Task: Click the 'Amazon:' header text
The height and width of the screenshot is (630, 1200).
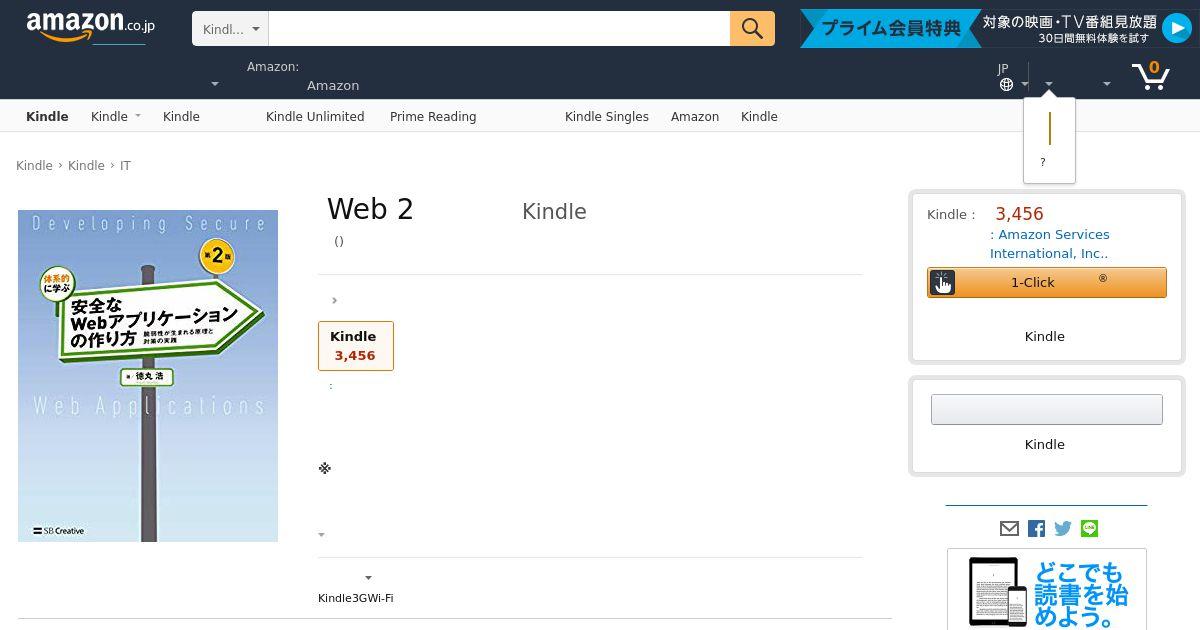Action: (x=273, y=67)
